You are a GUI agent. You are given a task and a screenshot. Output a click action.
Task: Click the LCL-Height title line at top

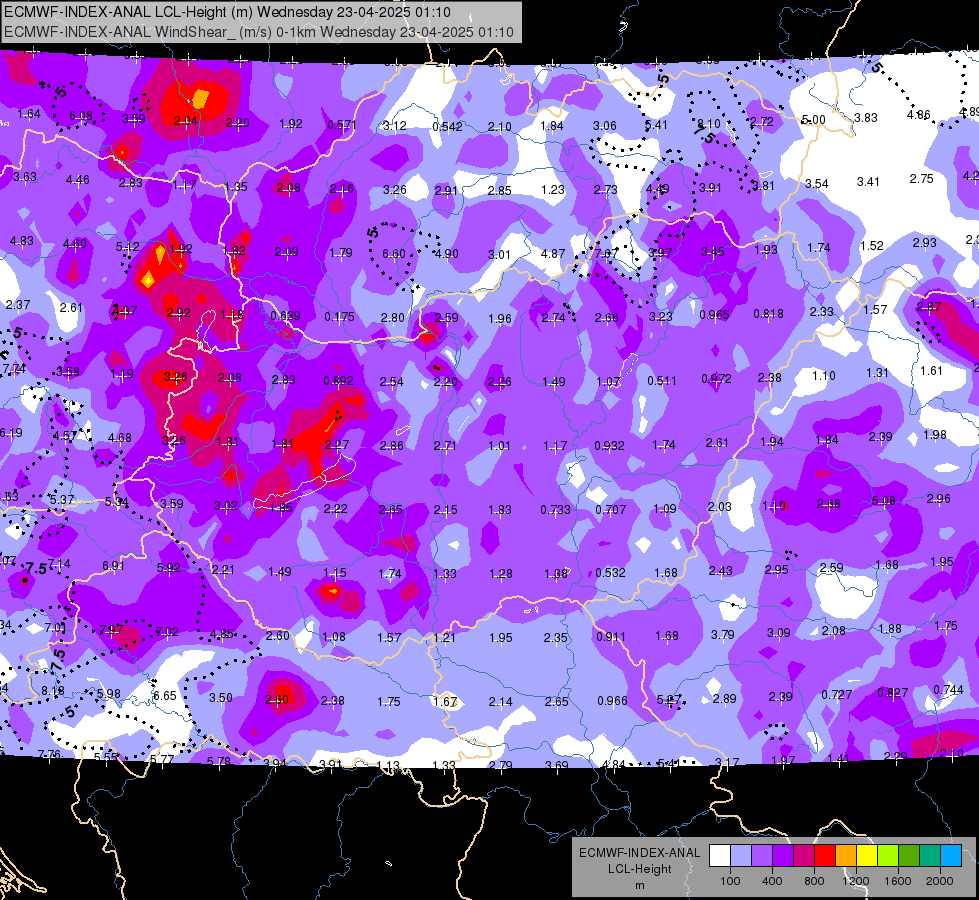click(227, 12)
